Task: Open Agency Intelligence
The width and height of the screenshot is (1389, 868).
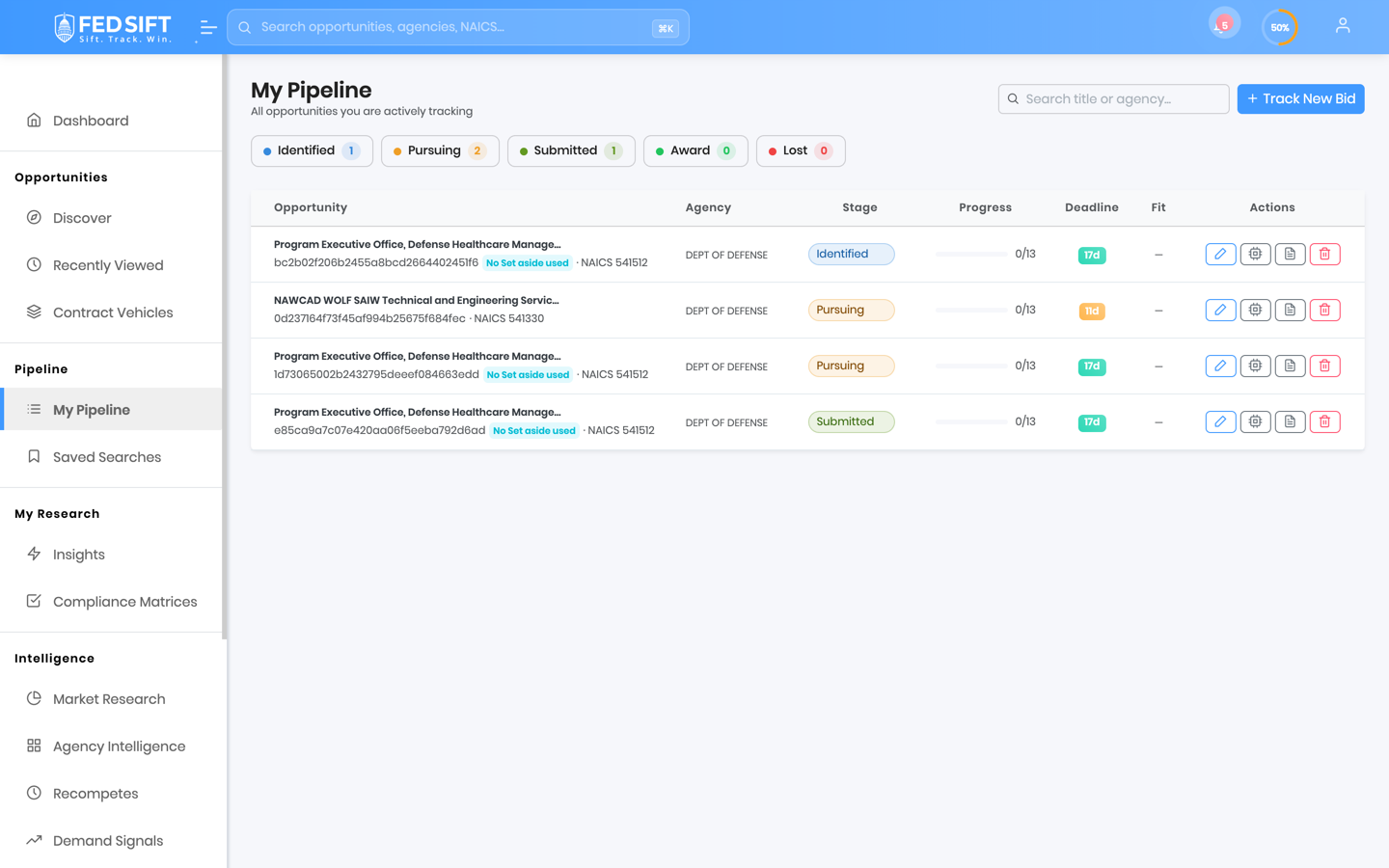Action: click(111, 746)
